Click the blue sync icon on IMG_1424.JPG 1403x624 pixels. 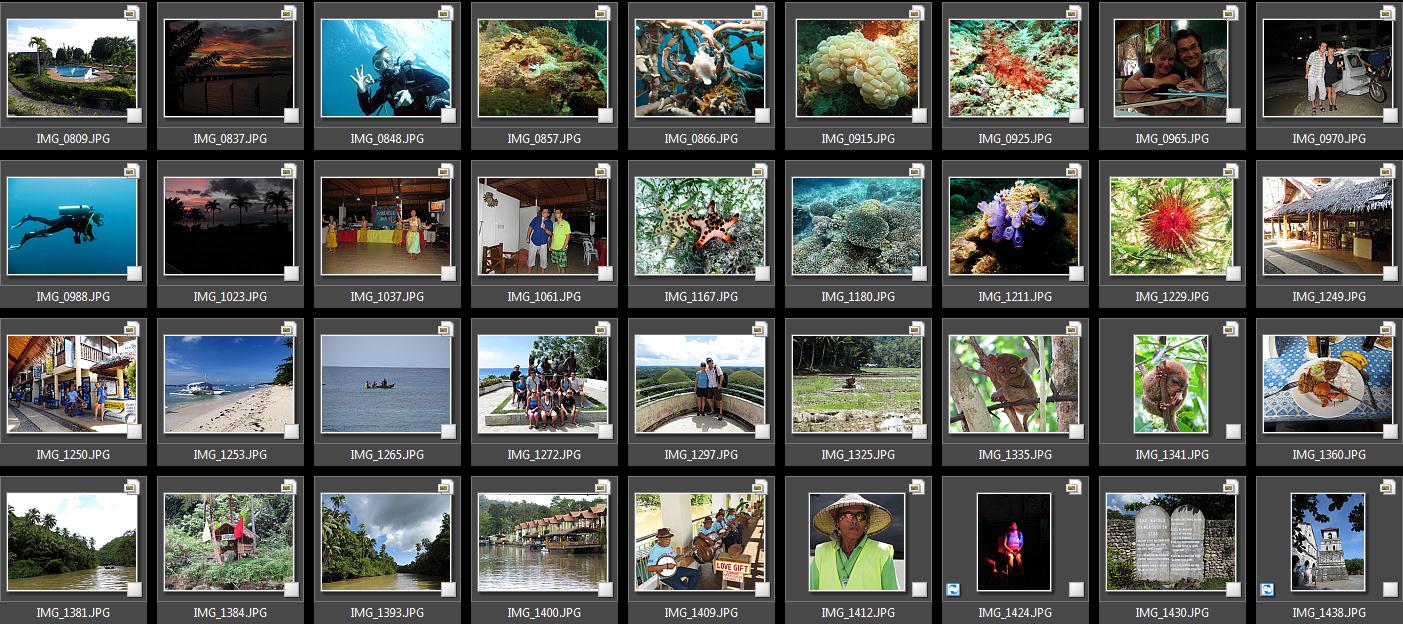tap(953, 590)
